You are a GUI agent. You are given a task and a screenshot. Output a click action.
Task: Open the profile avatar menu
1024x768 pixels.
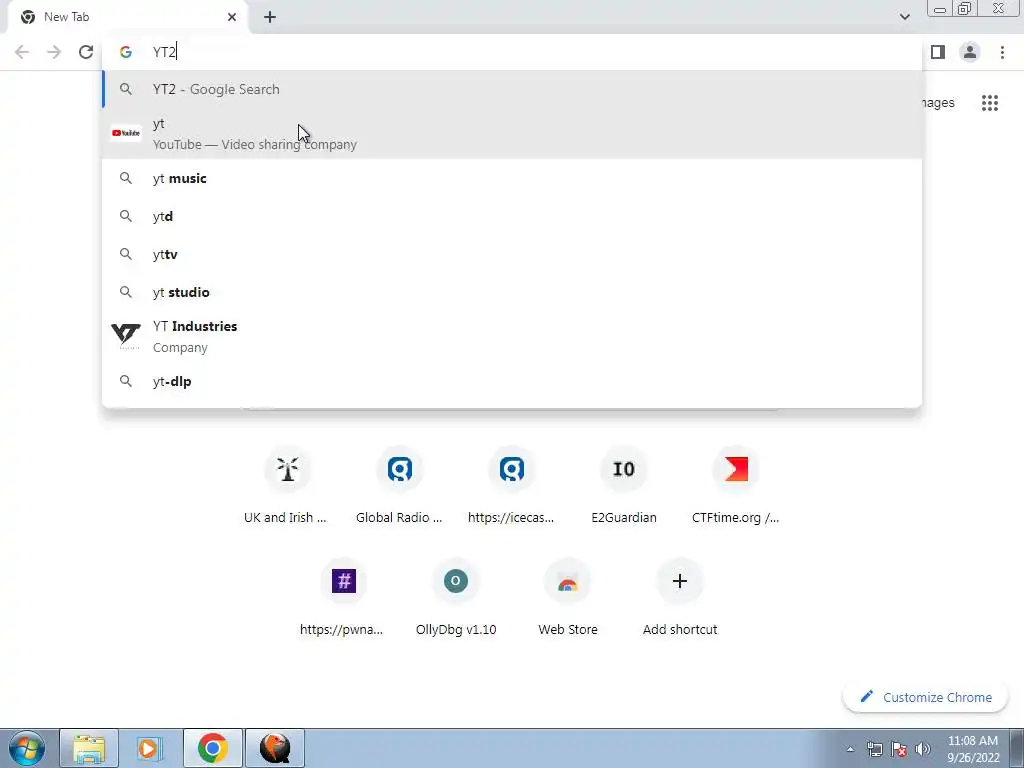tap(970, 52)
